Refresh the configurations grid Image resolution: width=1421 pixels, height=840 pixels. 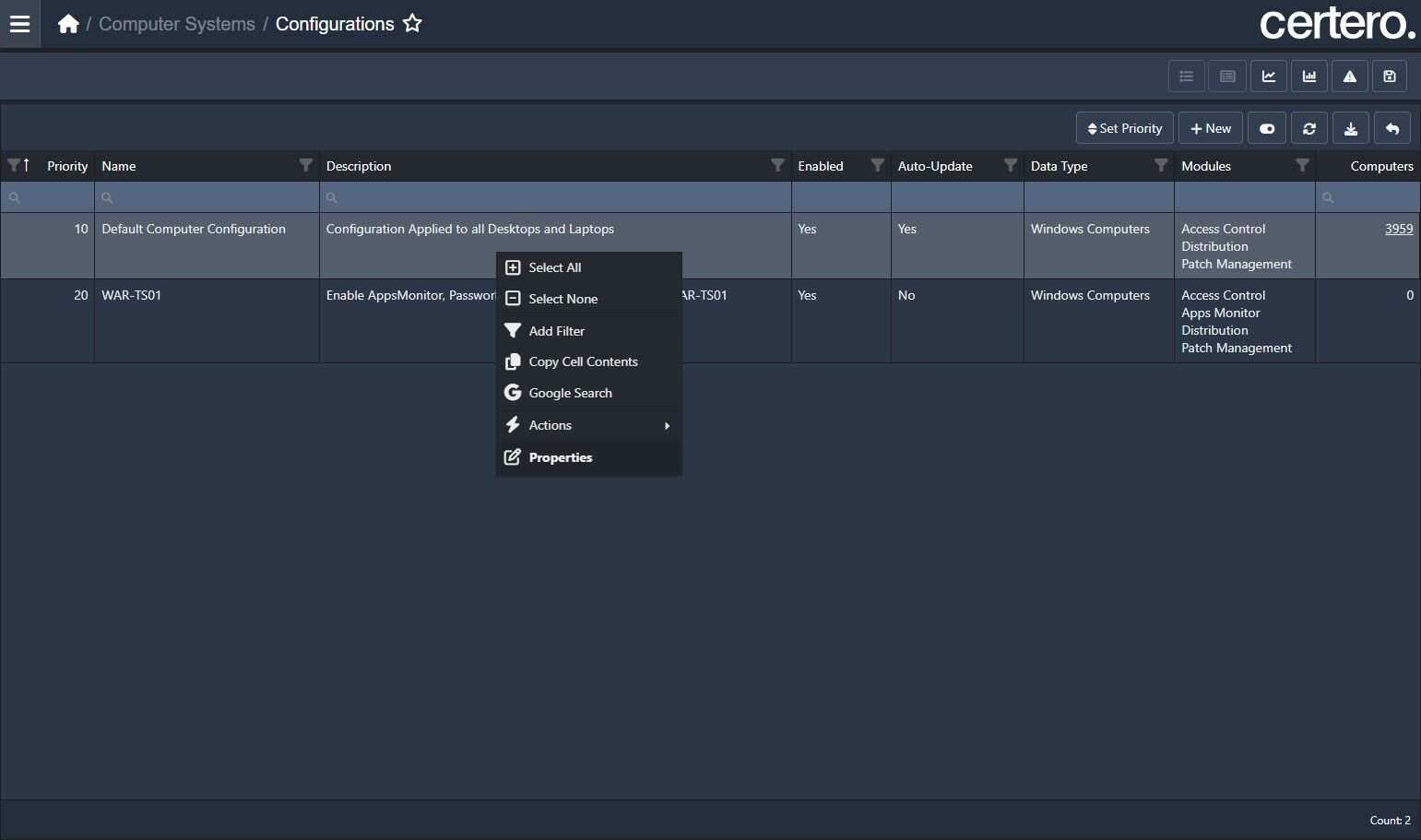click(1309, 129)
